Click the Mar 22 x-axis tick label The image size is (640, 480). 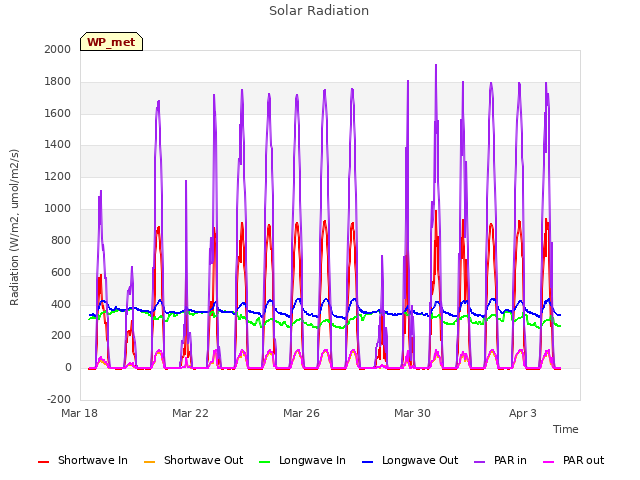[x=190, y=413]
